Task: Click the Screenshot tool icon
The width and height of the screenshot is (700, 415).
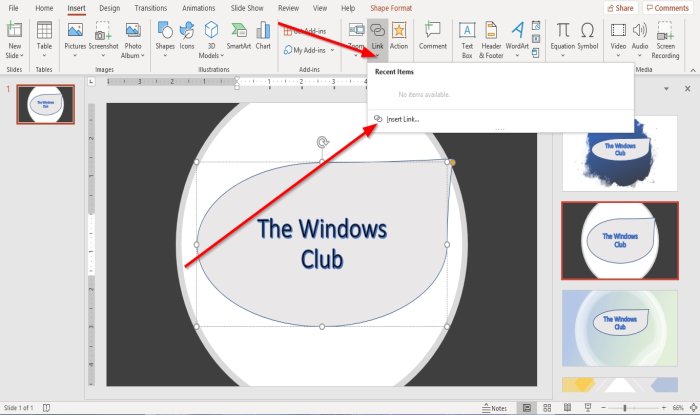Action: click(x=103, y=30)
